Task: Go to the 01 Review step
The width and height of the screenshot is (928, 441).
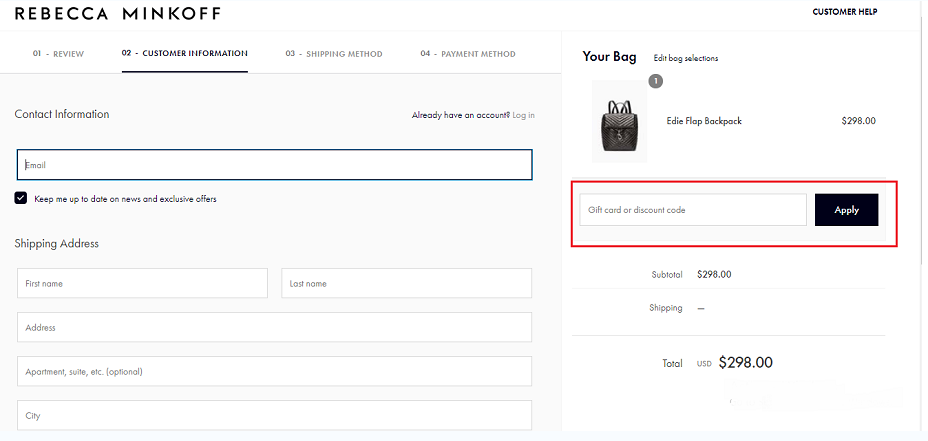Action: click(x=58, y=54)
